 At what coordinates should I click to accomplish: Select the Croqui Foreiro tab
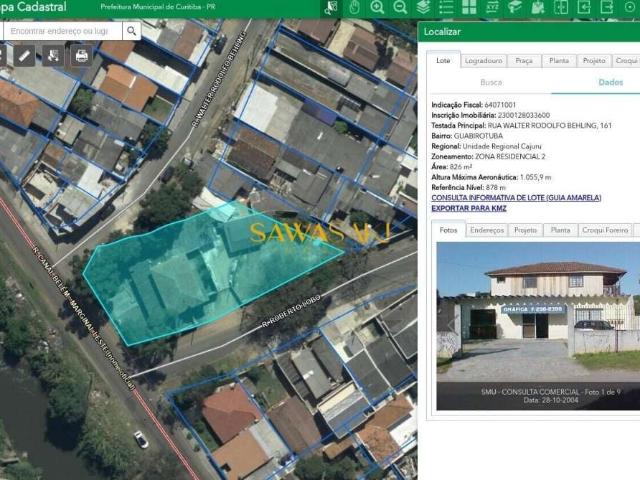point(605,230)
